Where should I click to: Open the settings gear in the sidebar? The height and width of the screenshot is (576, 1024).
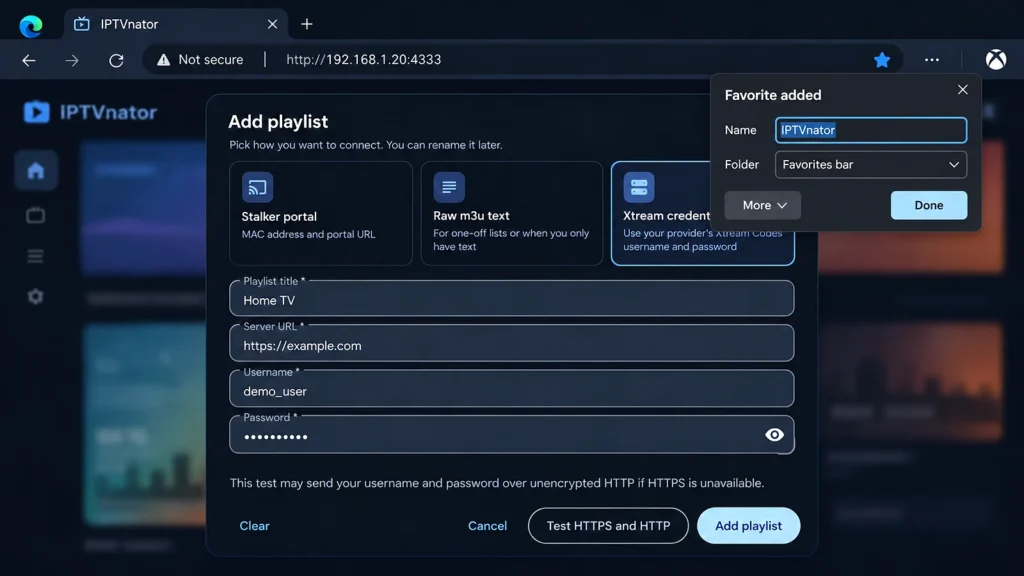click(36, 296)
